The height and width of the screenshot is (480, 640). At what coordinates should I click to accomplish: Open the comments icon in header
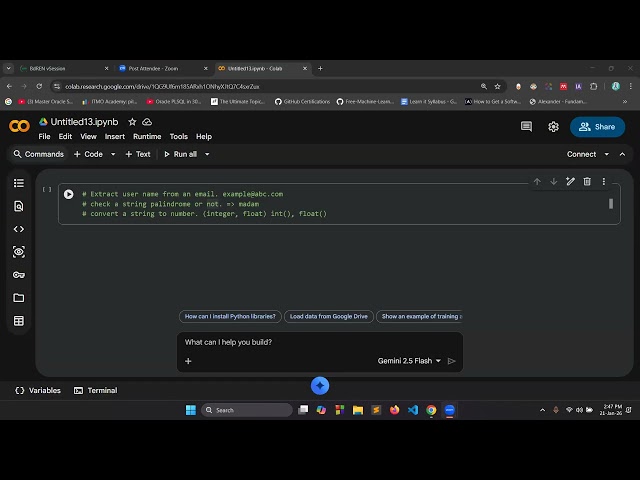pyautogui.click(x=527, y=127)
